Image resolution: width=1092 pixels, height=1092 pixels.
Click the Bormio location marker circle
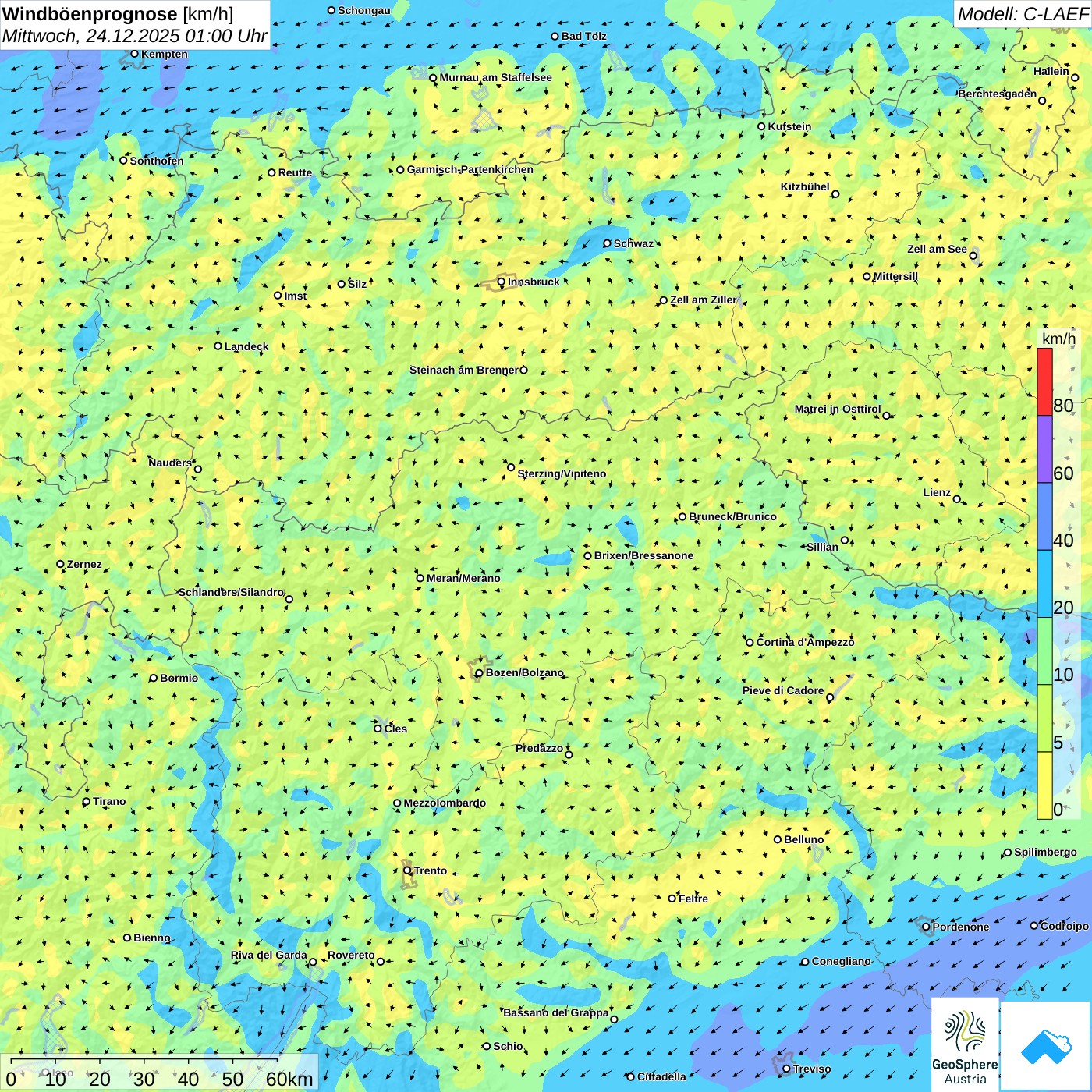point(154,678)
